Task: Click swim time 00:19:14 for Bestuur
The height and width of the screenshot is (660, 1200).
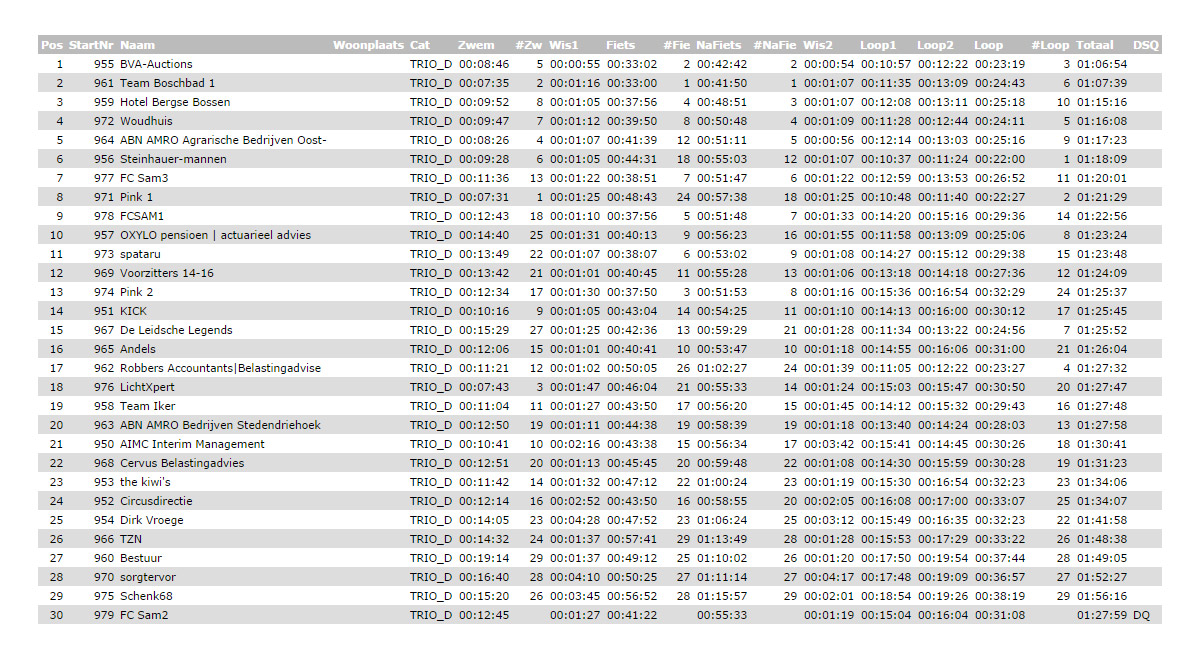Action: coord(484,558)
